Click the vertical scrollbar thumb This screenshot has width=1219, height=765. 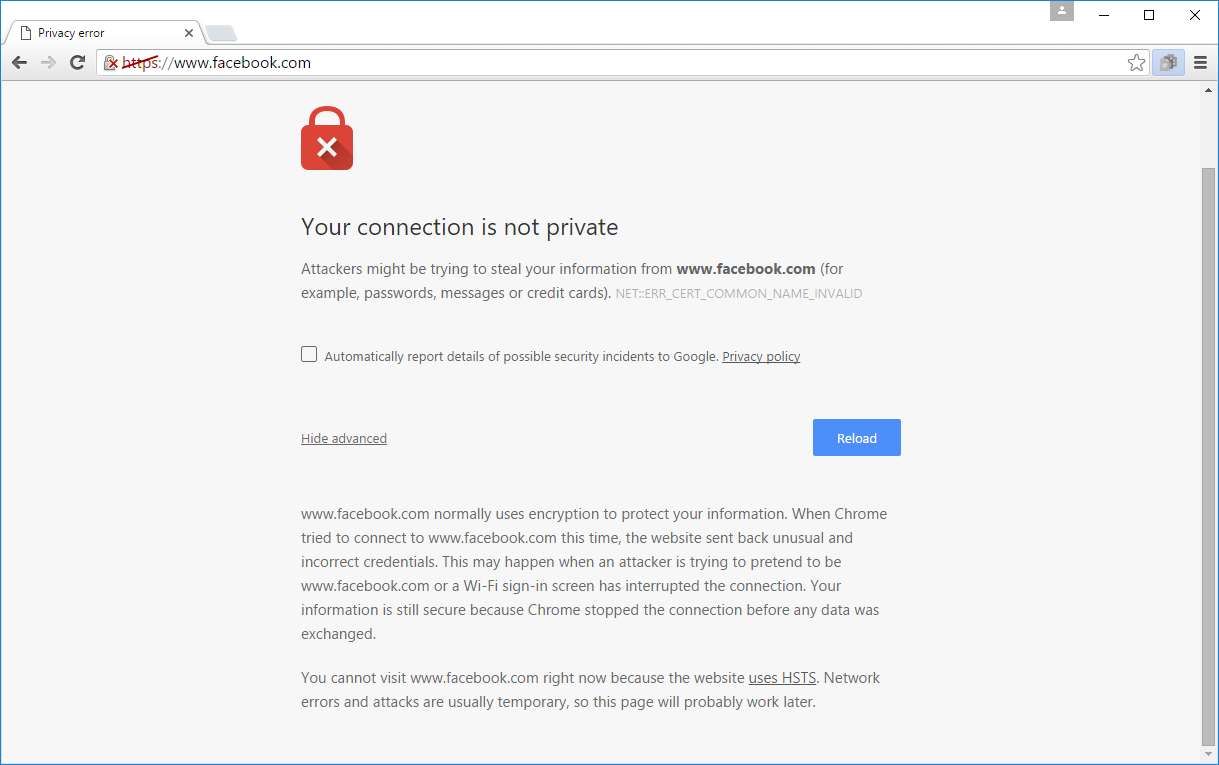[1208, 457]
